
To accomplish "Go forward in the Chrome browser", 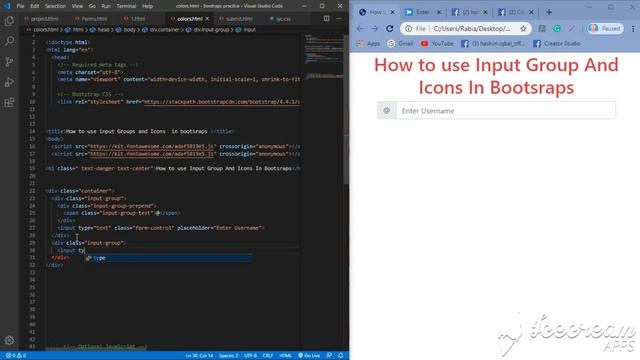I will coord(375,29).
